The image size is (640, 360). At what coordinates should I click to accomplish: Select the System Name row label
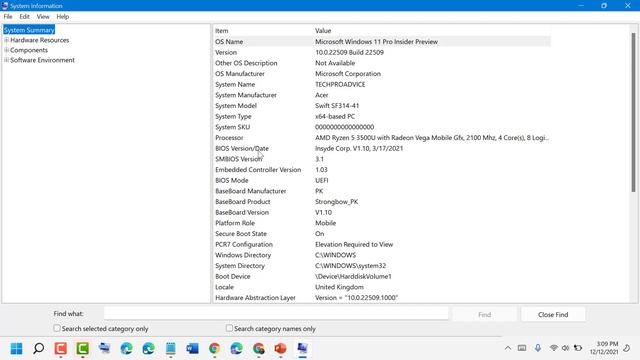[x=235, y=84]
